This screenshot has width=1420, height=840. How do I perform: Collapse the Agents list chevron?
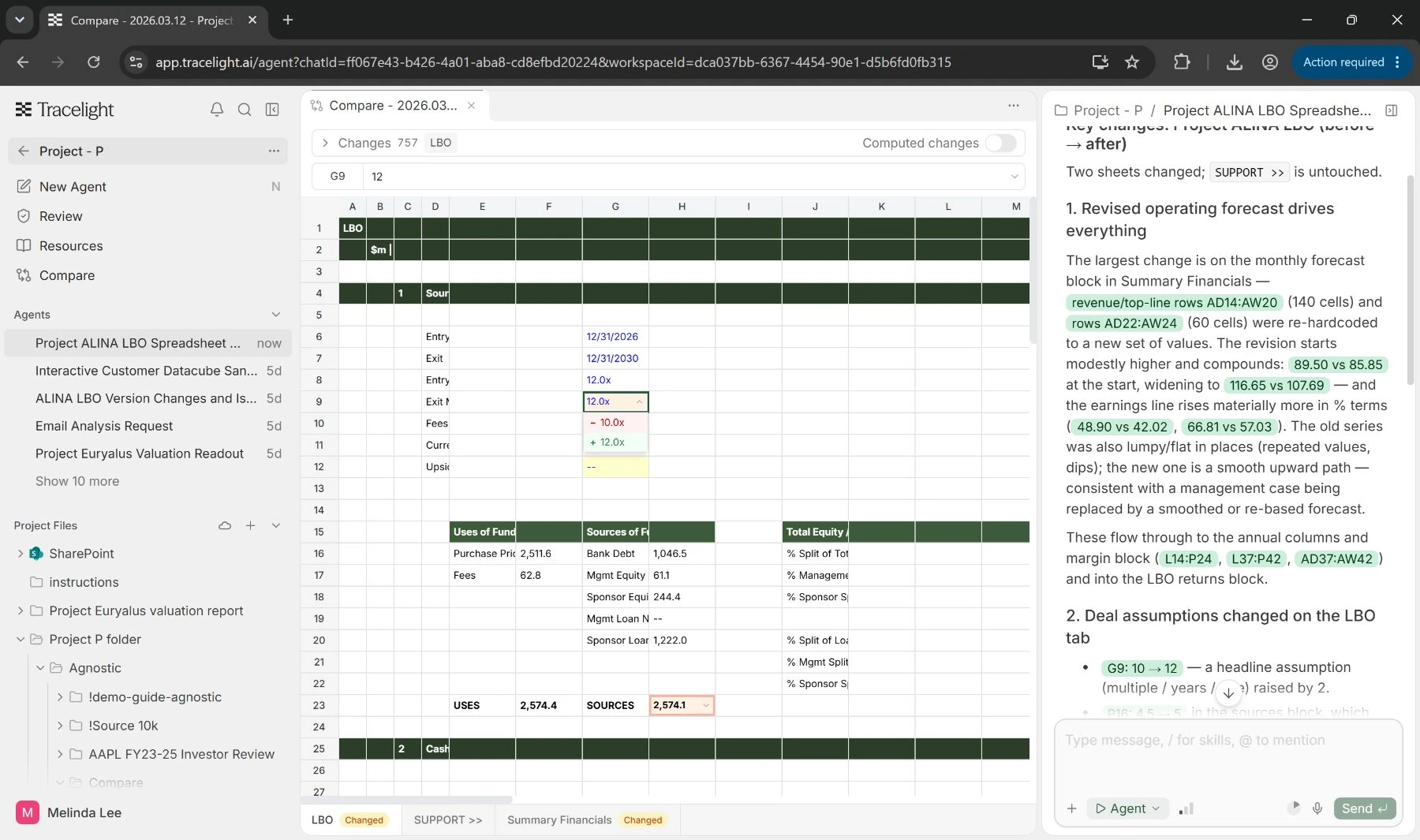[276, 315]
